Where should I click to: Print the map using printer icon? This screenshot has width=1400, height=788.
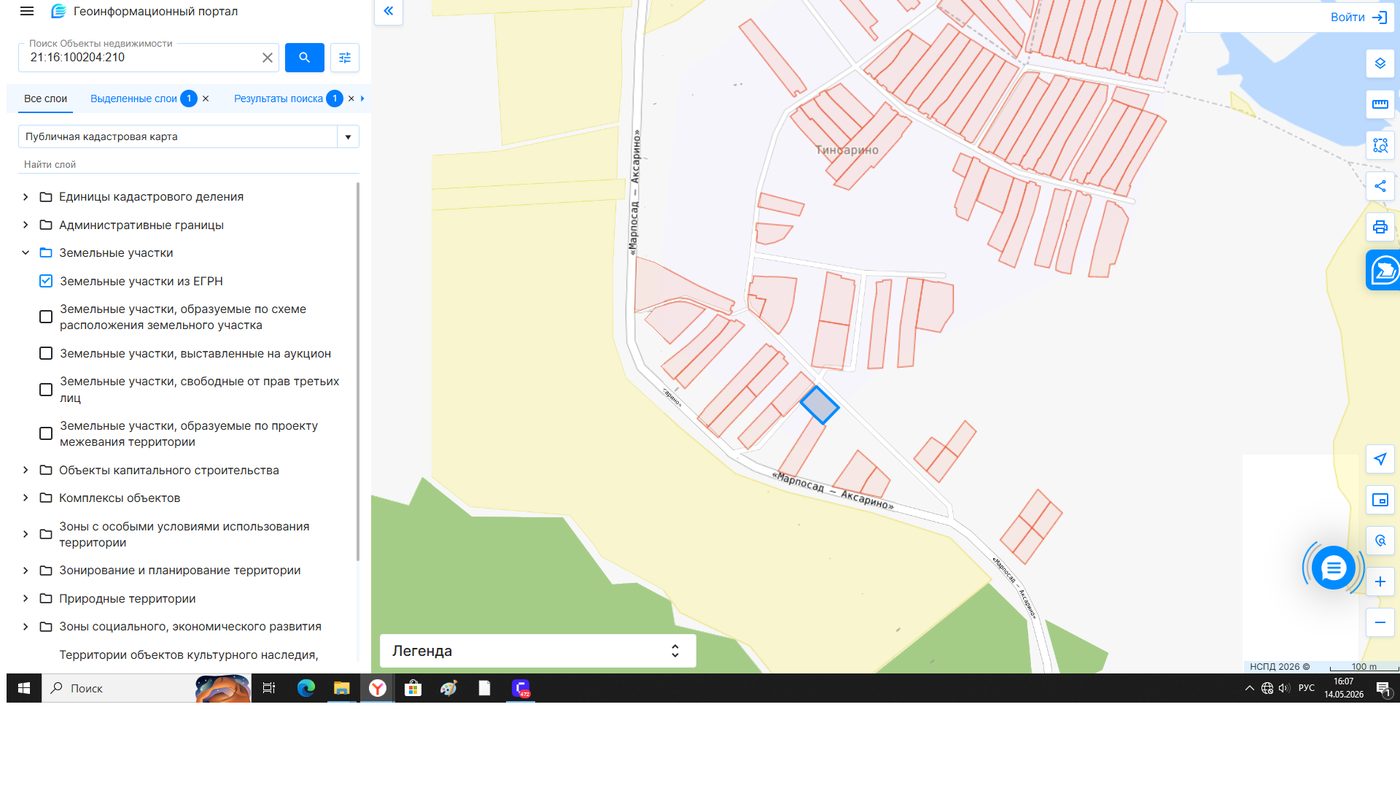(x=1380, y=227)
